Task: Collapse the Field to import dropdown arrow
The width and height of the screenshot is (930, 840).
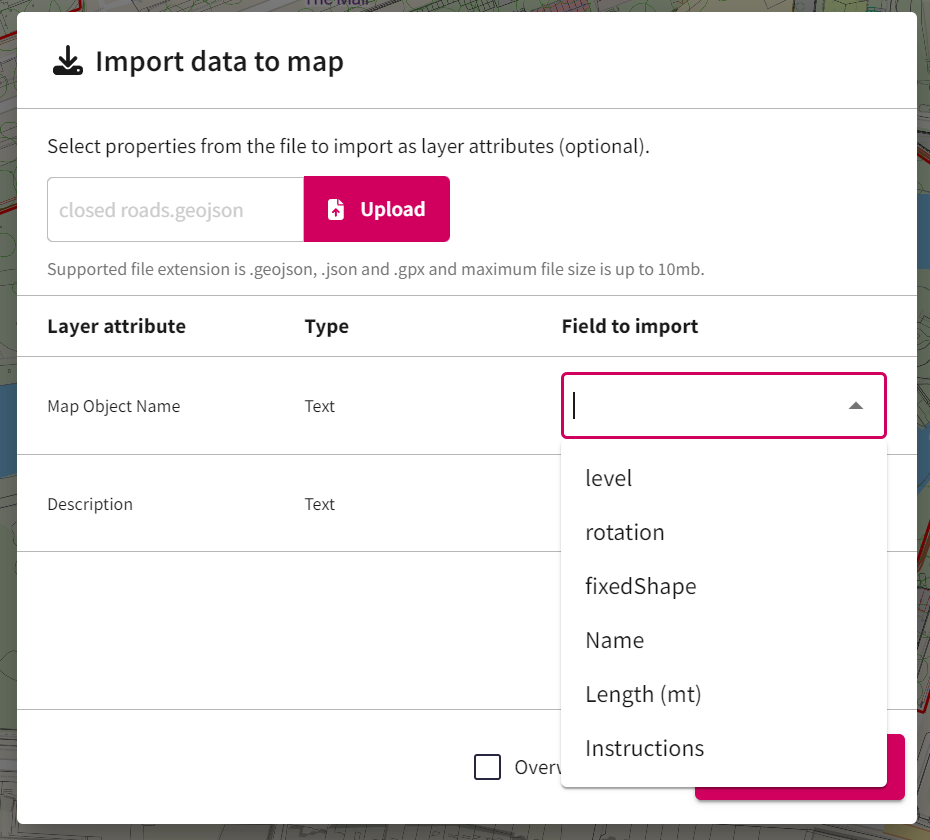Action: 855,406
